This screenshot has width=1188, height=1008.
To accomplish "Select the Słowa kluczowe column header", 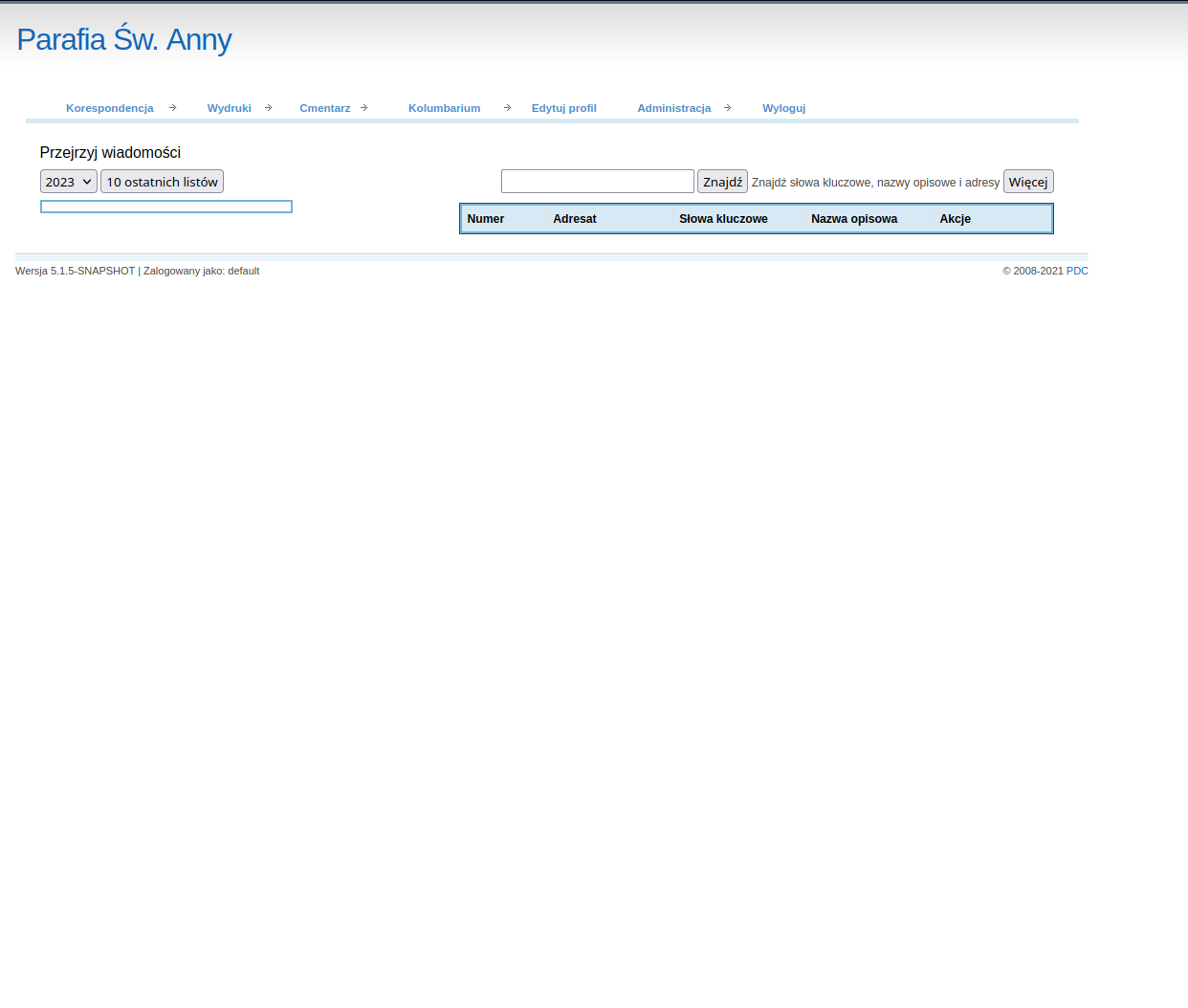I will coord(723,219).
